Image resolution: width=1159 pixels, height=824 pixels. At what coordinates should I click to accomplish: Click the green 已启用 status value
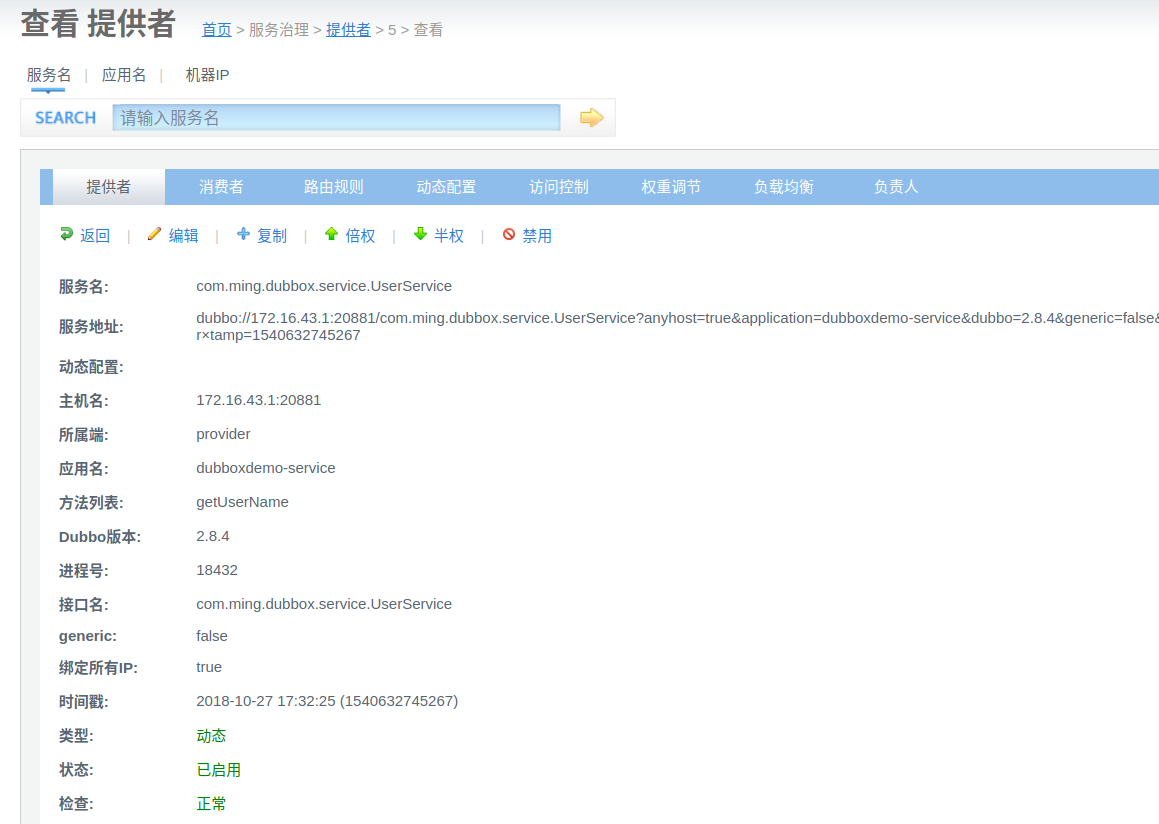point(219,769)
